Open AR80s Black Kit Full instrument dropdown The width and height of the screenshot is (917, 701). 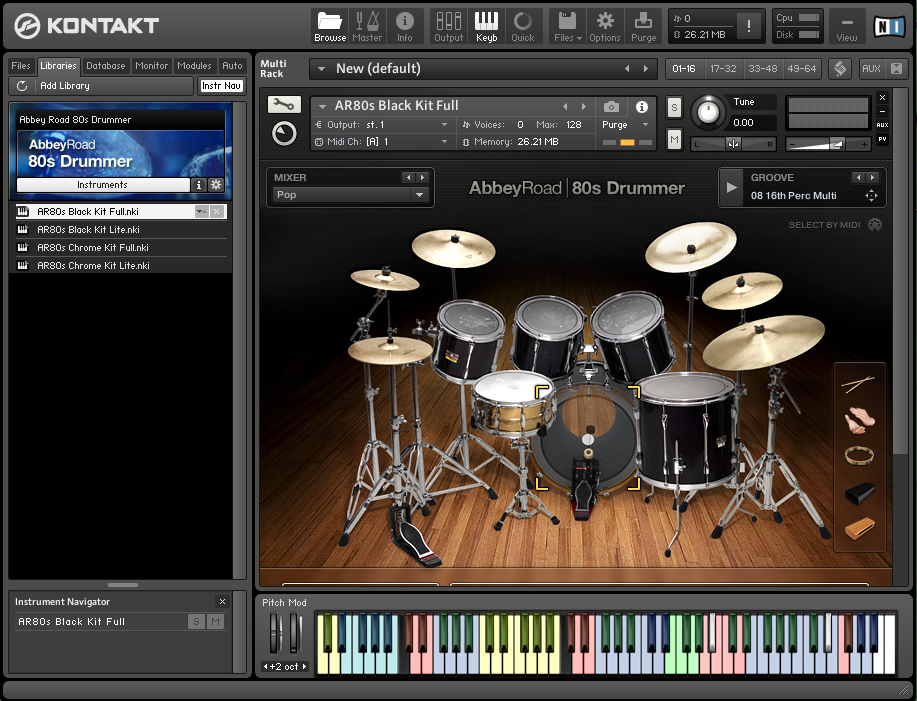pyautogui.click(x=322, y=106)
